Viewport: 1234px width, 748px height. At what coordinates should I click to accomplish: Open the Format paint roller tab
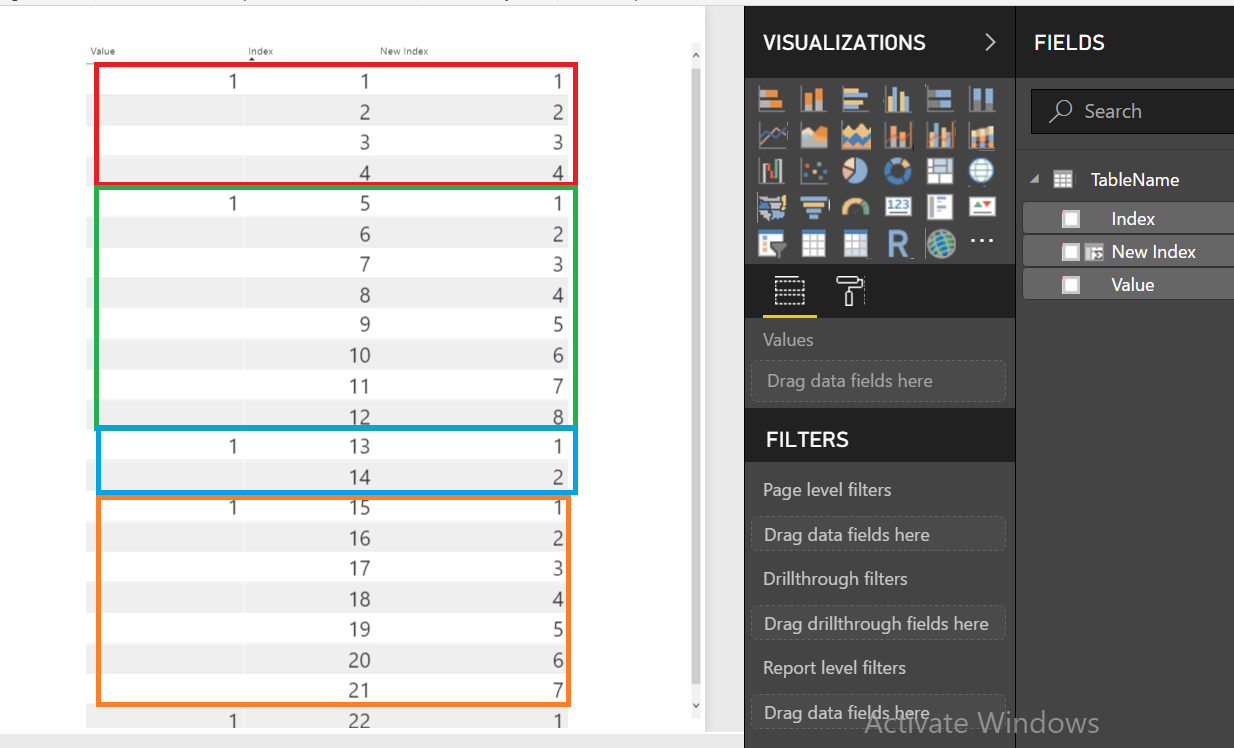[850, 292]
